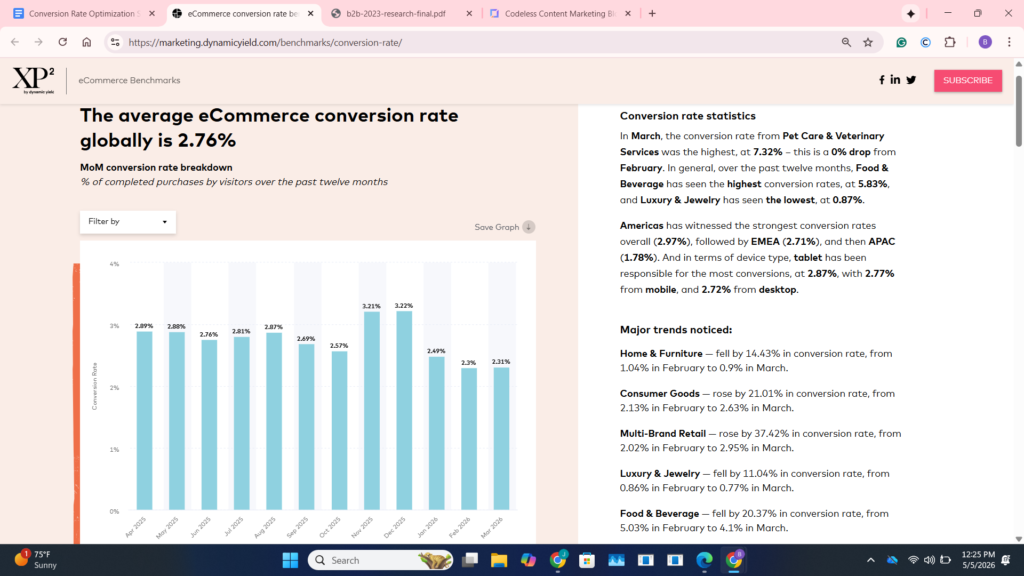Click the Dec 2025 bar showing 3.22%
This screenshot has width=1024, height=576.
[x=404, y=411]
